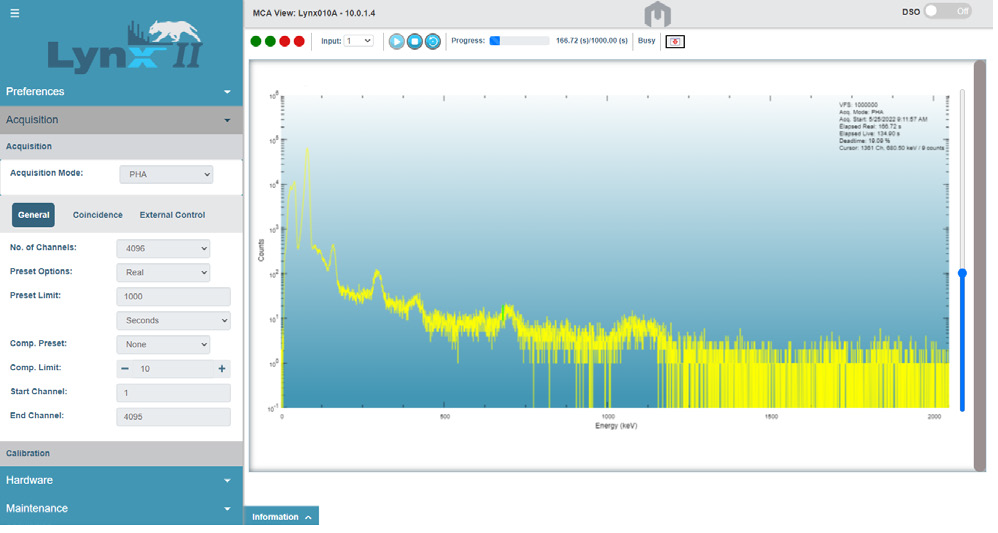Switch to the Coincidence tab
The width and height of the screenshot is (998, 533).
(x=98, y=215)
